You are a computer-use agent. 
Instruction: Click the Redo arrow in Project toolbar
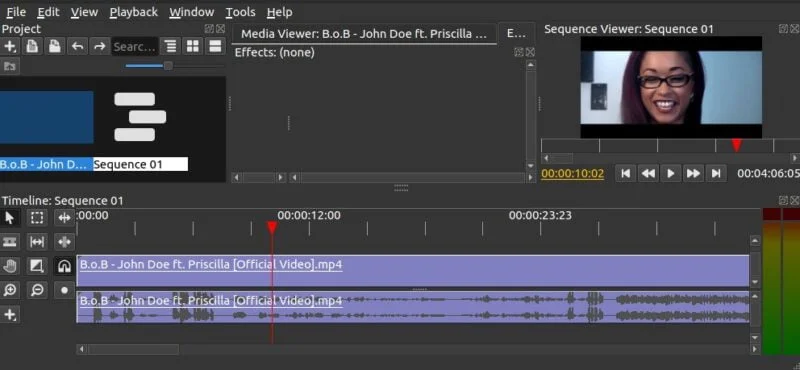point(99,46)
